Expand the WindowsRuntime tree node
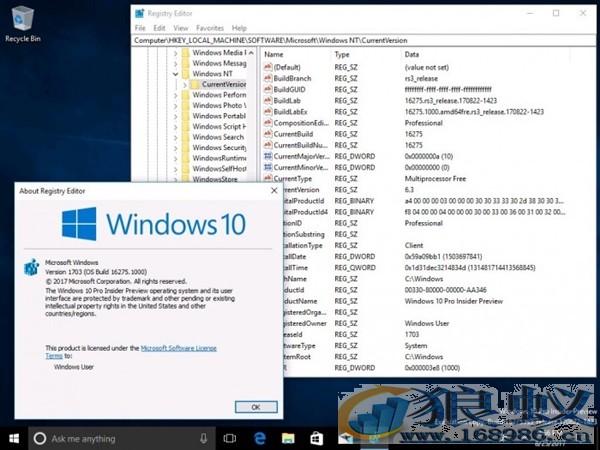Screen dimensions: 600x450 click(x=175, y=158)
